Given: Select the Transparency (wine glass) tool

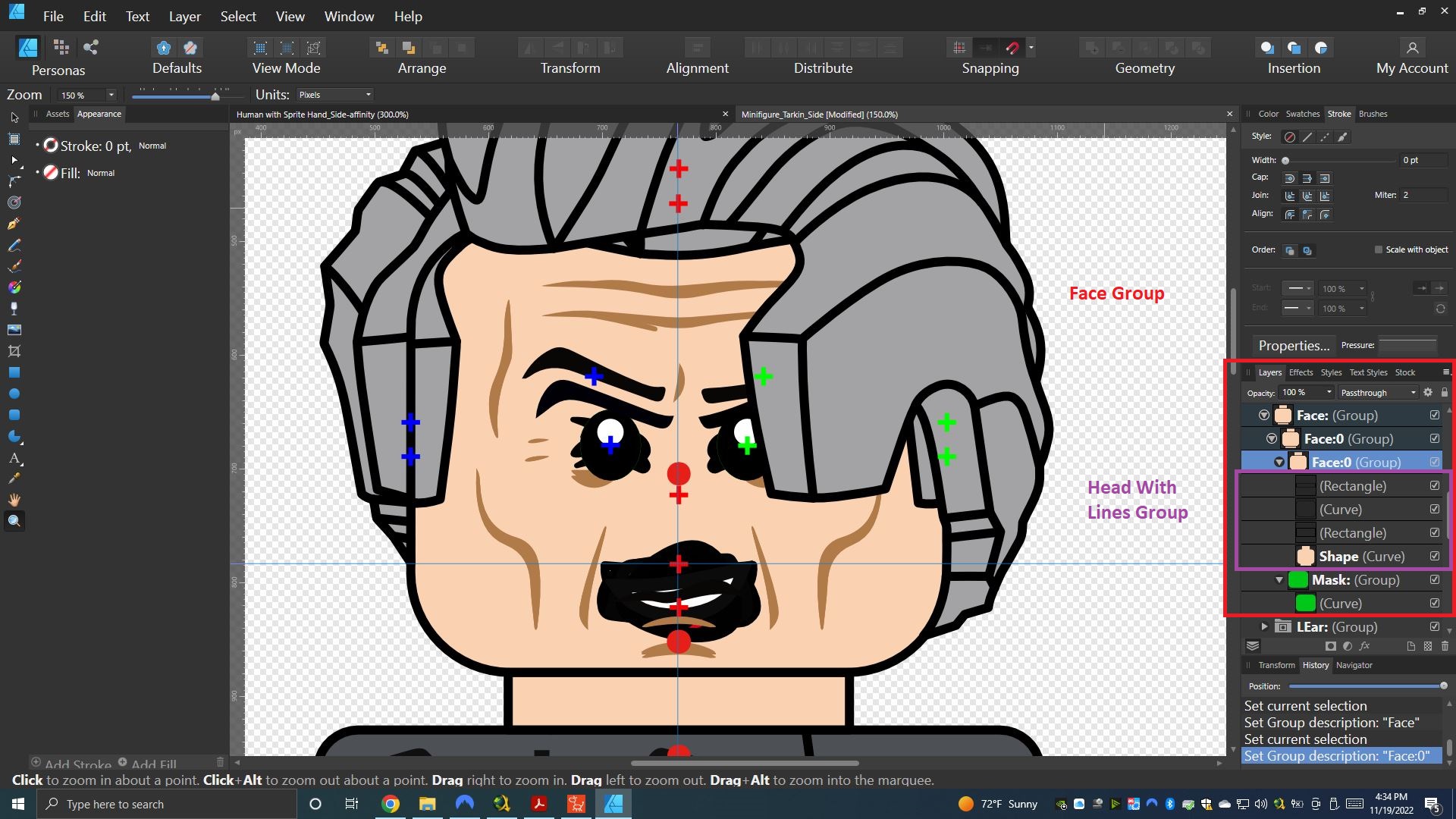Looking at the screenshot, I should point(14,309).
